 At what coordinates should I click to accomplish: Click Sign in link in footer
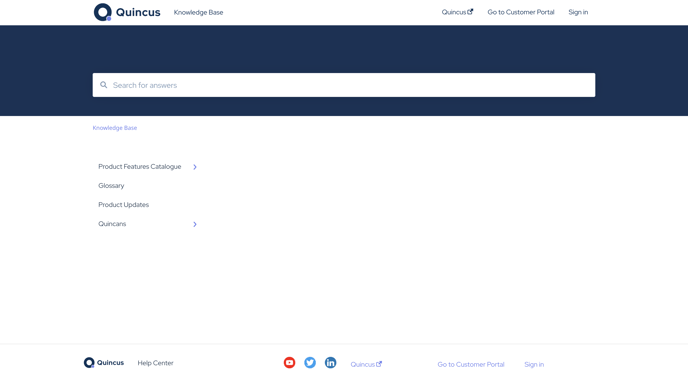click(534, 364)
